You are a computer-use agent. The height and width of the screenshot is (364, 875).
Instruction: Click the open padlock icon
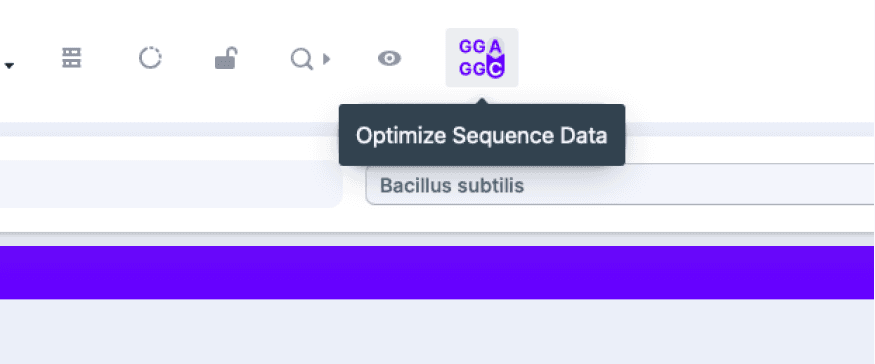[226, 58]
